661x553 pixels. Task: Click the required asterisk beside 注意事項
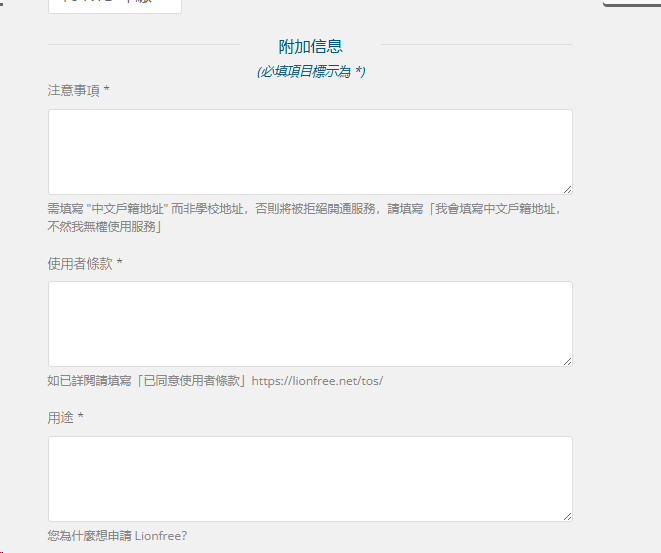pyautogui.click(x=107, y=90)
